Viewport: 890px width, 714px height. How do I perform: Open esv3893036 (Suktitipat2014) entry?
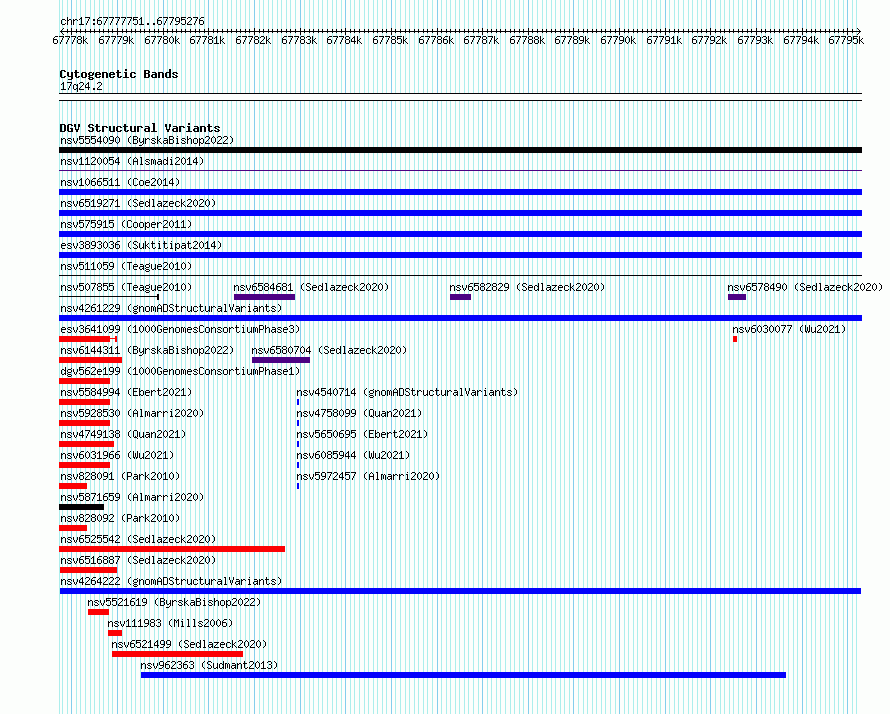(x=141, y=245)
